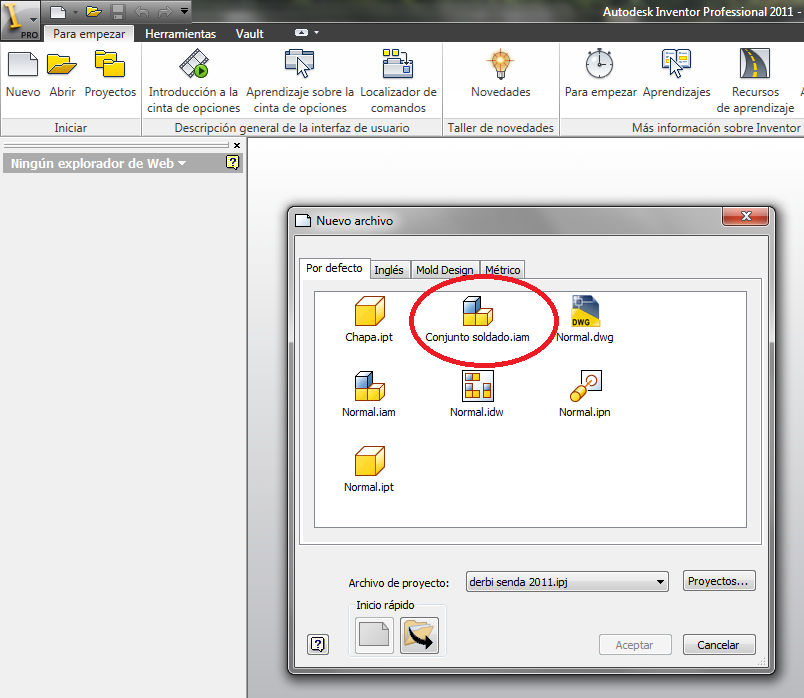Click the Novedades light bulb icon
The image size is (804, 698).
point(500,65)
